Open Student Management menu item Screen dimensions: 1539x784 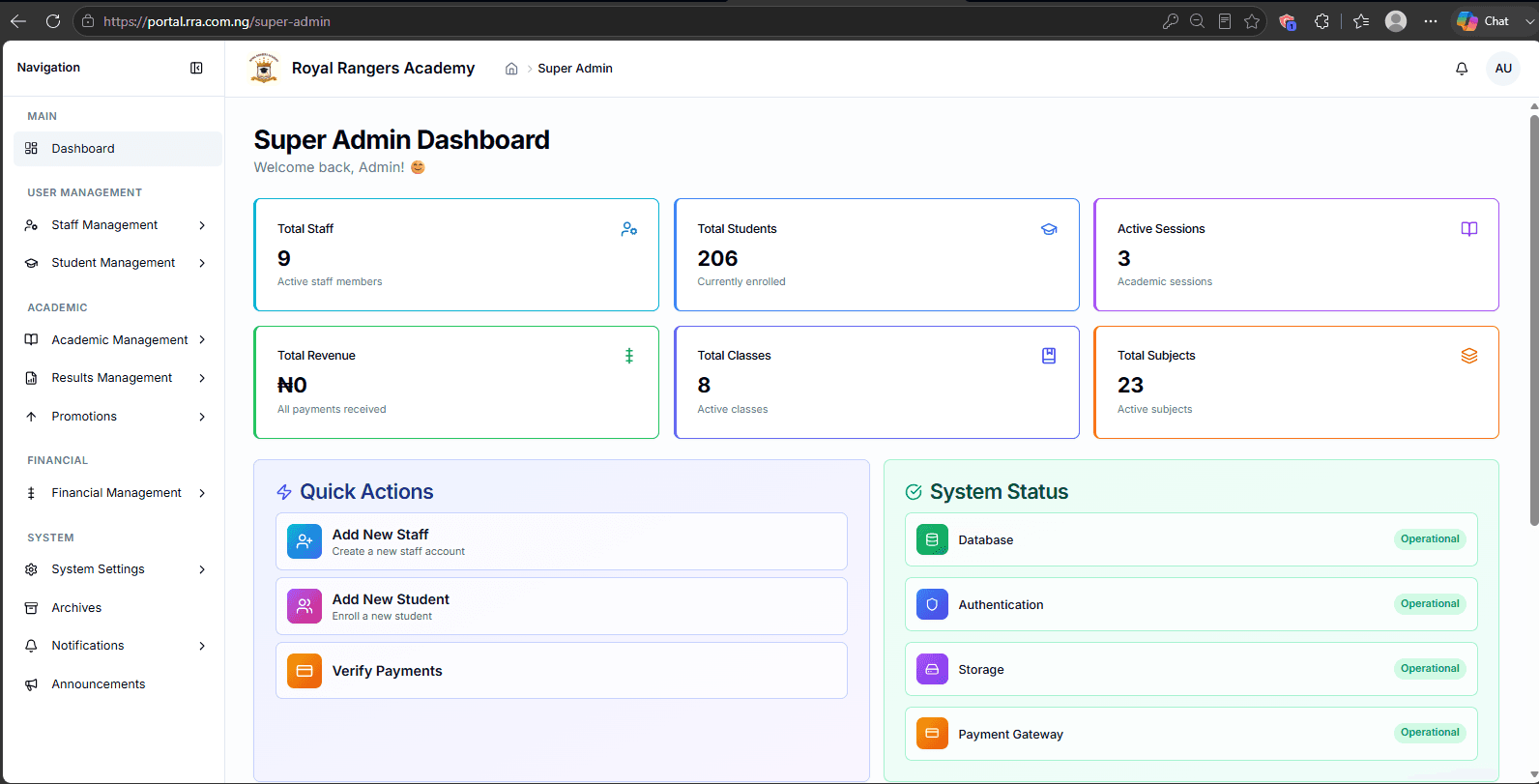118,263
